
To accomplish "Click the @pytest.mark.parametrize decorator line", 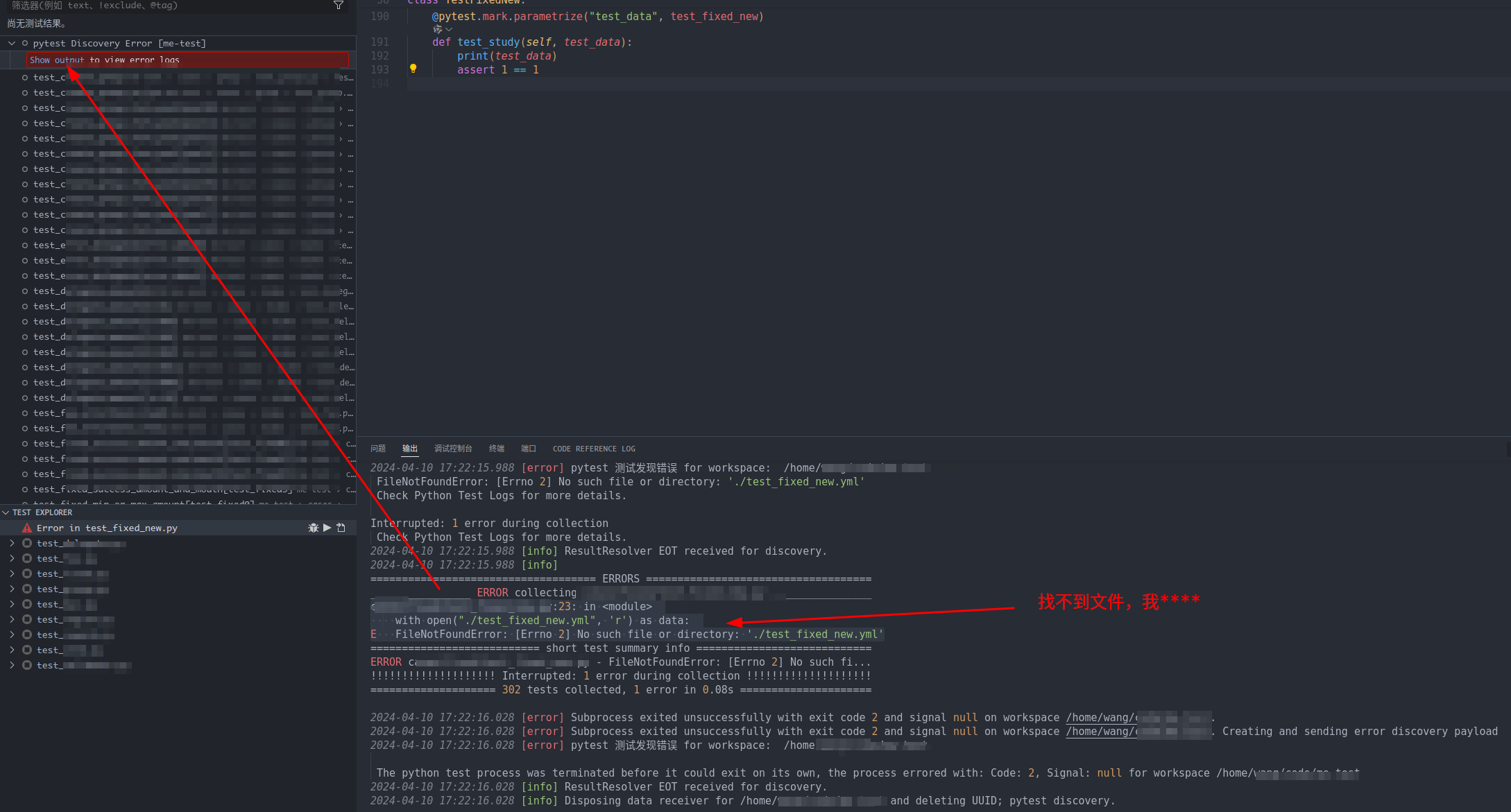I will coord(598,17).
